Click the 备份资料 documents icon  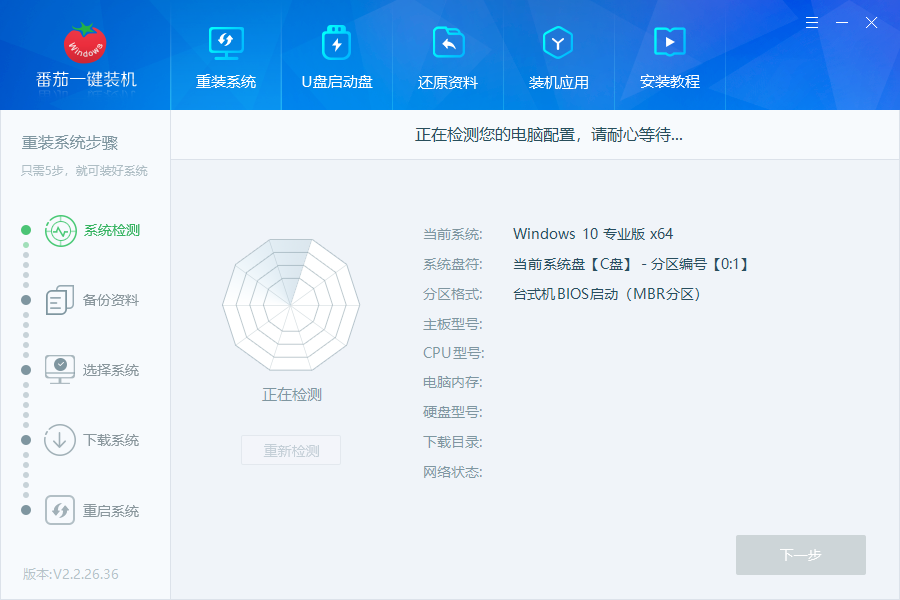60,300
